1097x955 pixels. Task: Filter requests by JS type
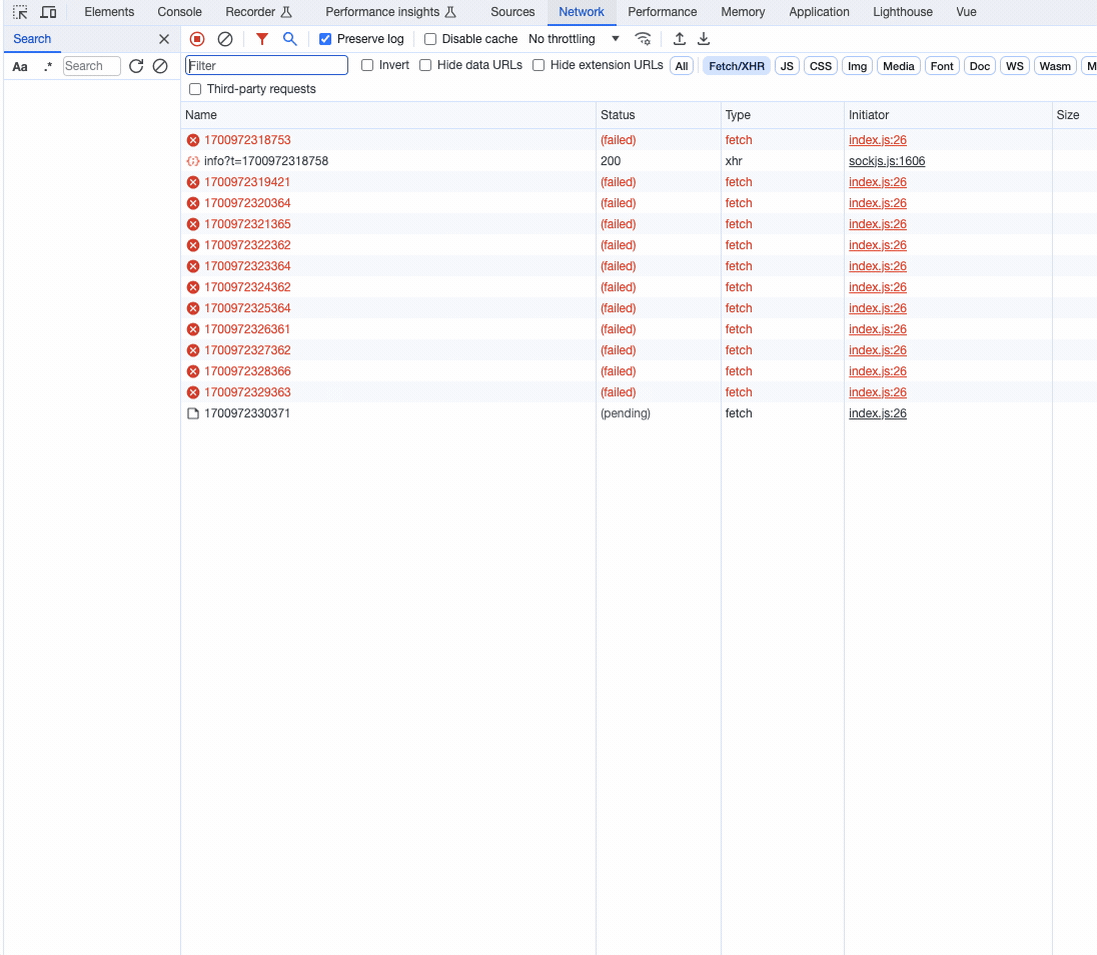pos(787,66)
